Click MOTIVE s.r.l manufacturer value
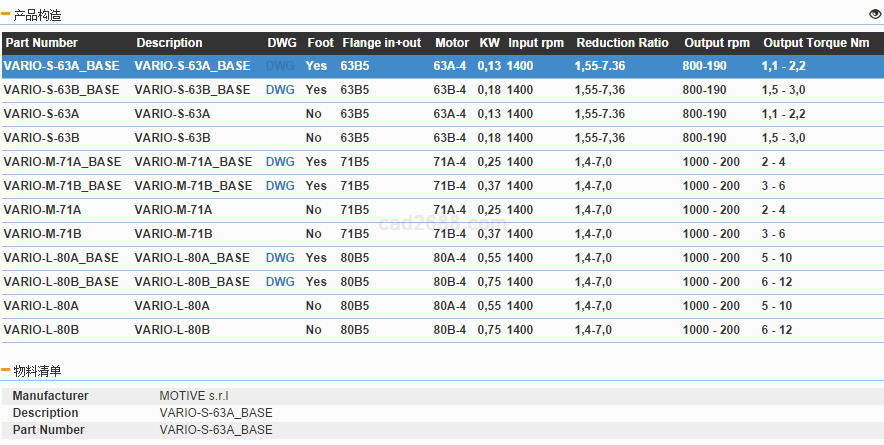This screenshot has width=884, height=445. 201,396
